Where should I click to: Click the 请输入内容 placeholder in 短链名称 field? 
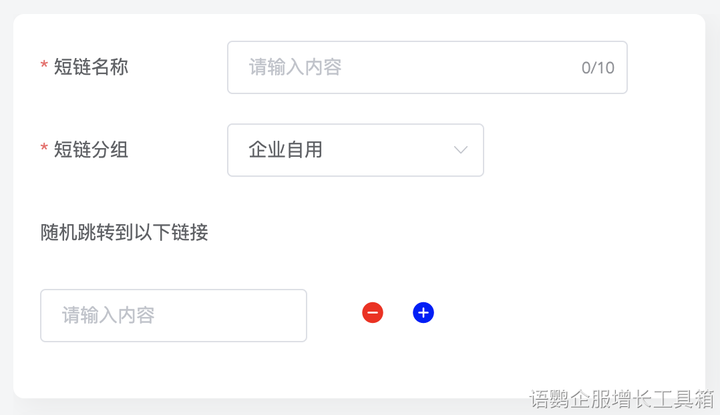click(295, 67)
